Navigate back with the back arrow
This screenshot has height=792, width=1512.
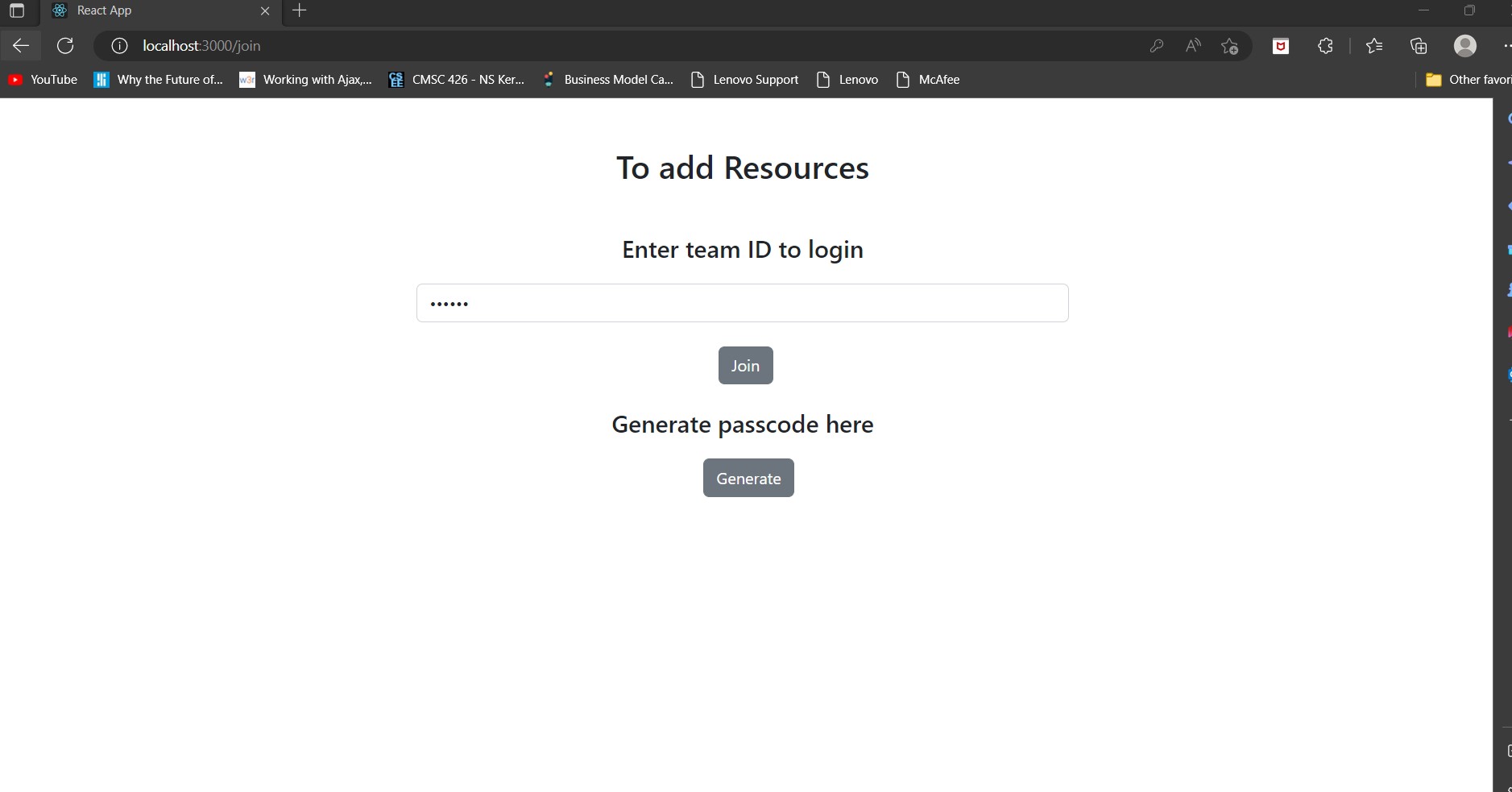[x=20, y=45]
